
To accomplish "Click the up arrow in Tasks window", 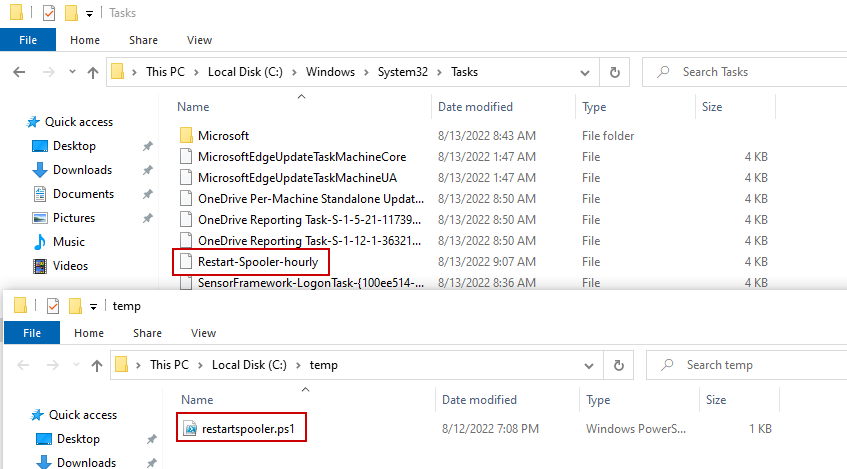I will 93,72.
